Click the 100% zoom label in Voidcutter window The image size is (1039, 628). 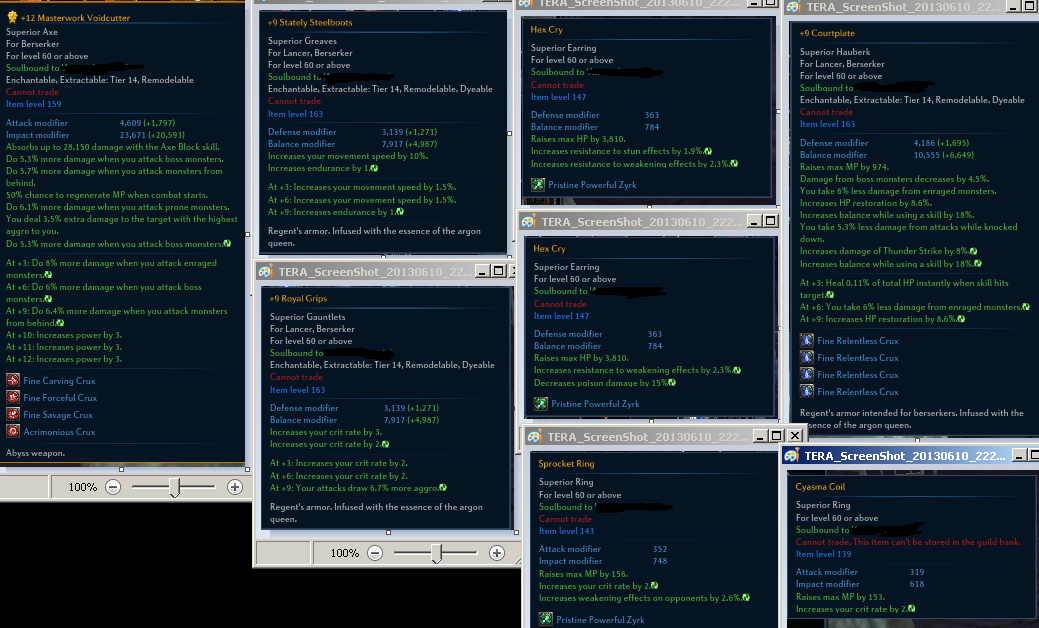point(83,487)
